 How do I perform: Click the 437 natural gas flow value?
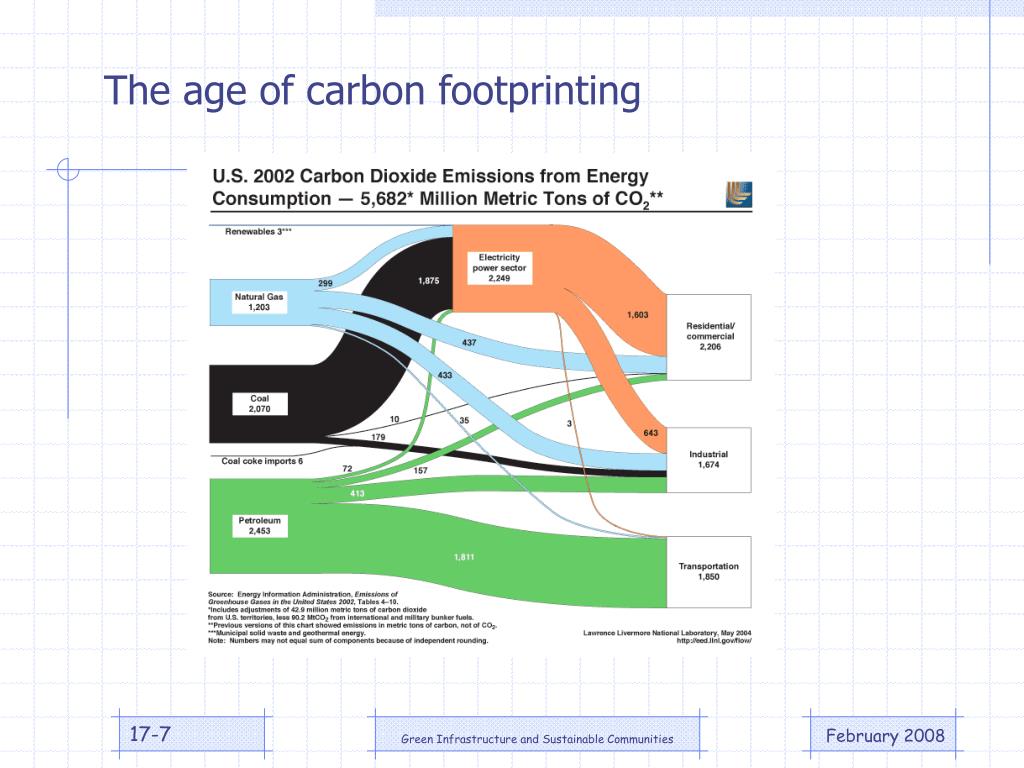tap(469, 342)
